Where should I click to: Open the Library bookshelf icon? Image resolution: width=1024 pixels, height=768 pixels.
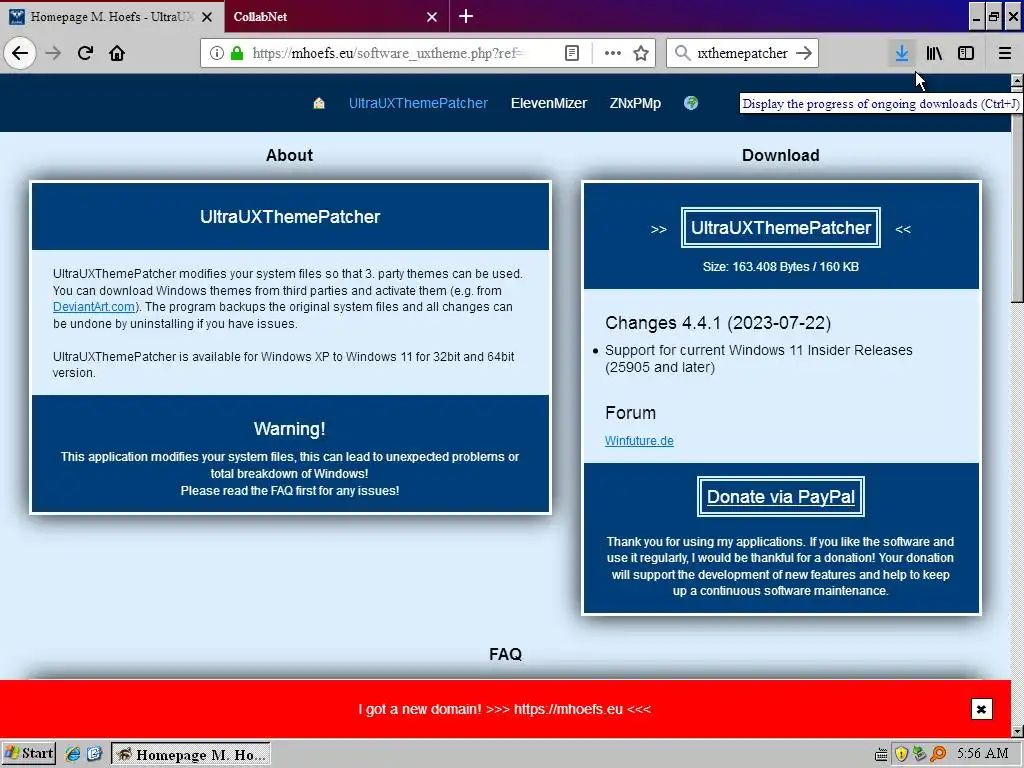[x=934, y=53]
